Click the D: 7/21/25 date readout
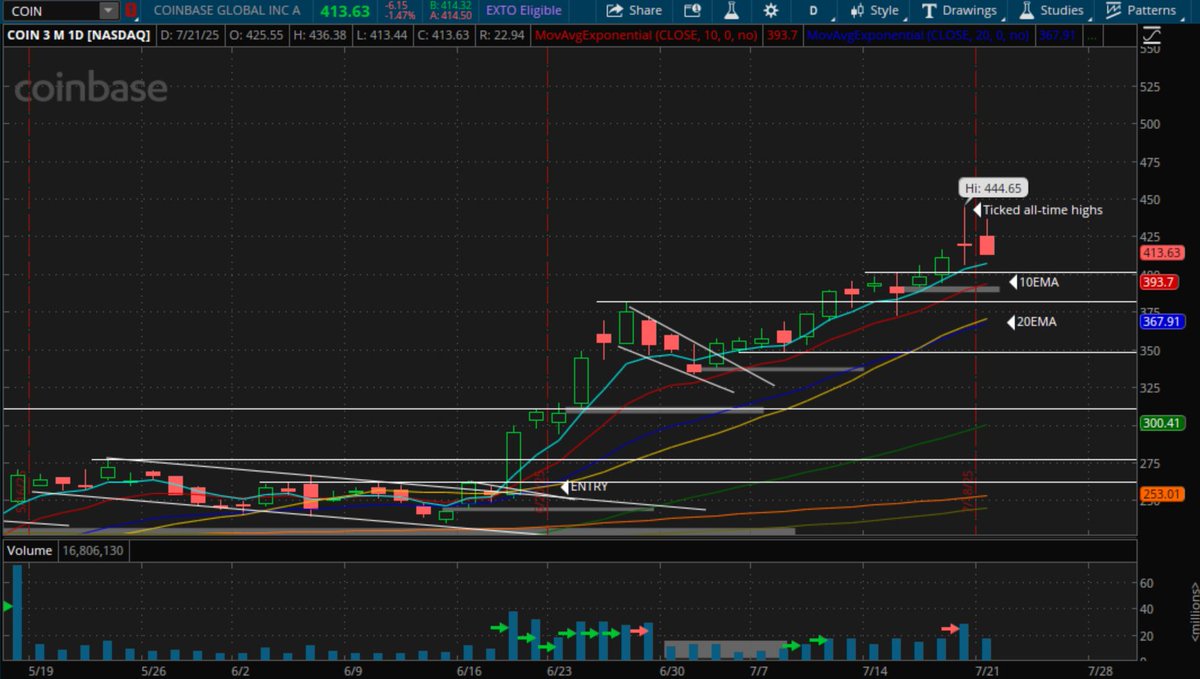This screenshot has height=679, width=1200. click(191, 35)
